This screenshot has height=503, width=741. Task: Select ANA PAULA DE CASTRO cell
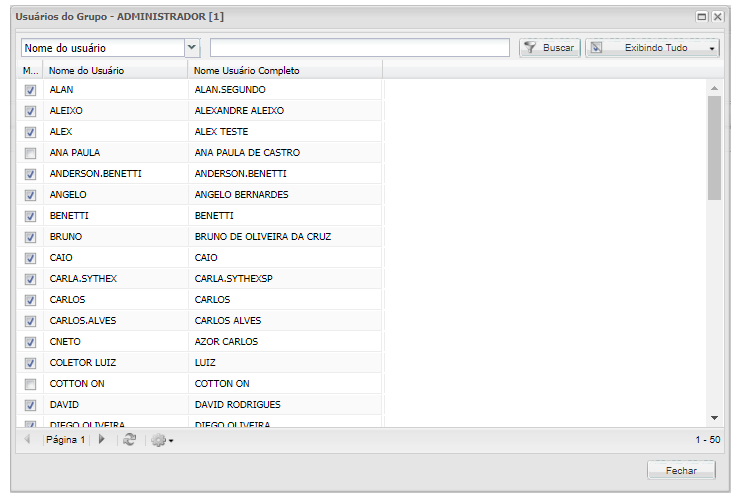285,152
